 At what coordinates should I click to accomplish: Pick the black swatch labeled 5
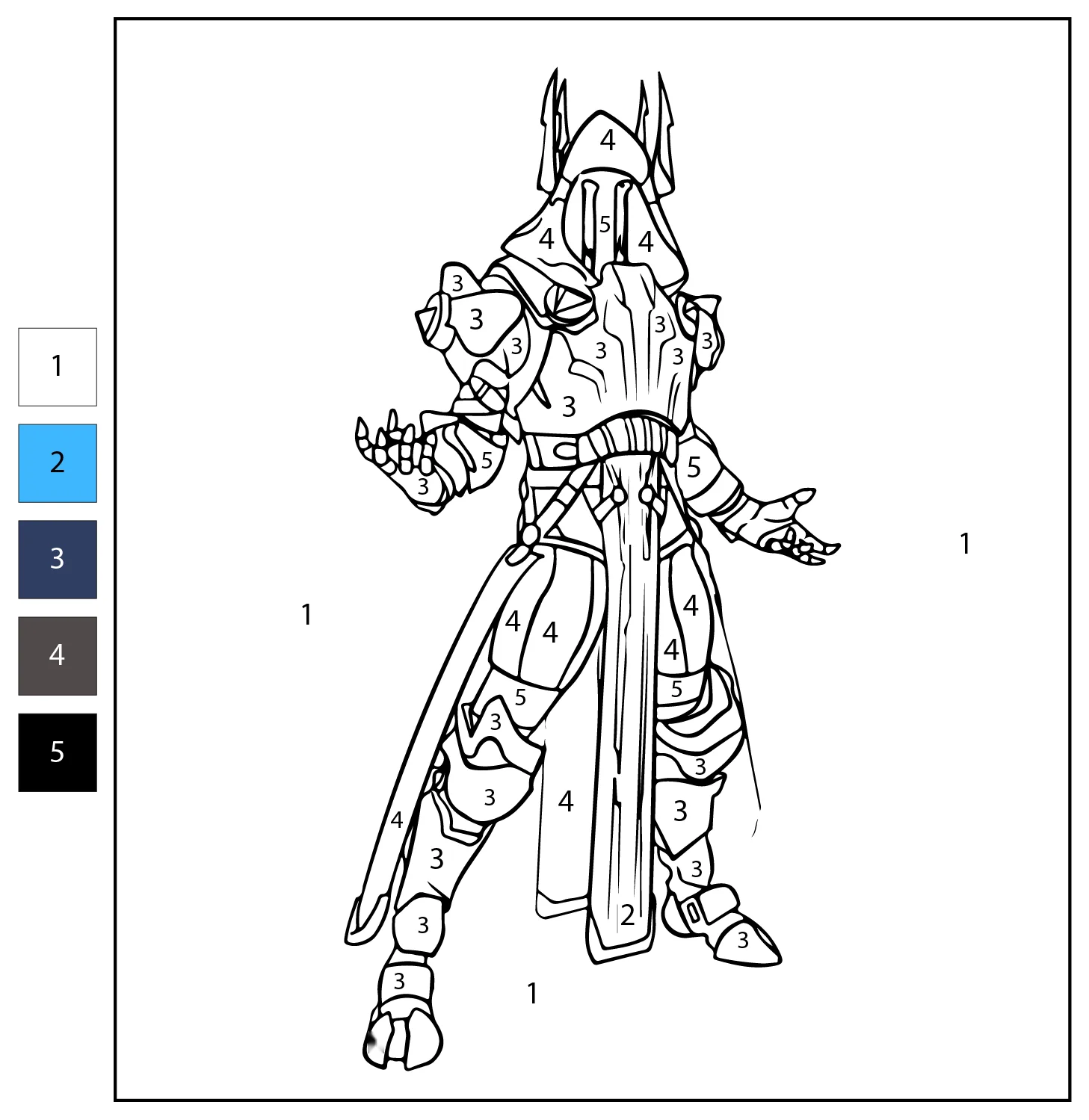pyautogui.click(x=58, y=752)
